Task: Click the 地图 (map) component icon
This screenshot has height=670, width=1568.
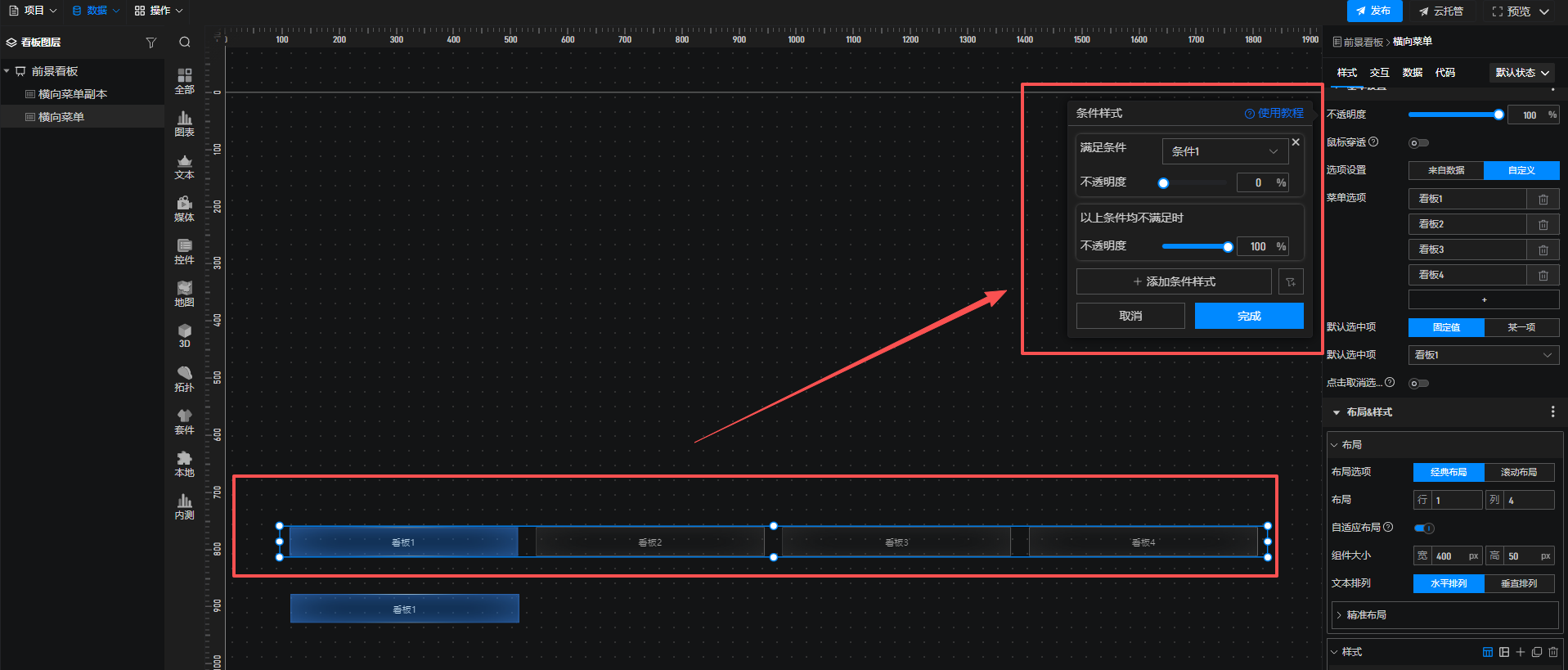Action: pos(184,294)
